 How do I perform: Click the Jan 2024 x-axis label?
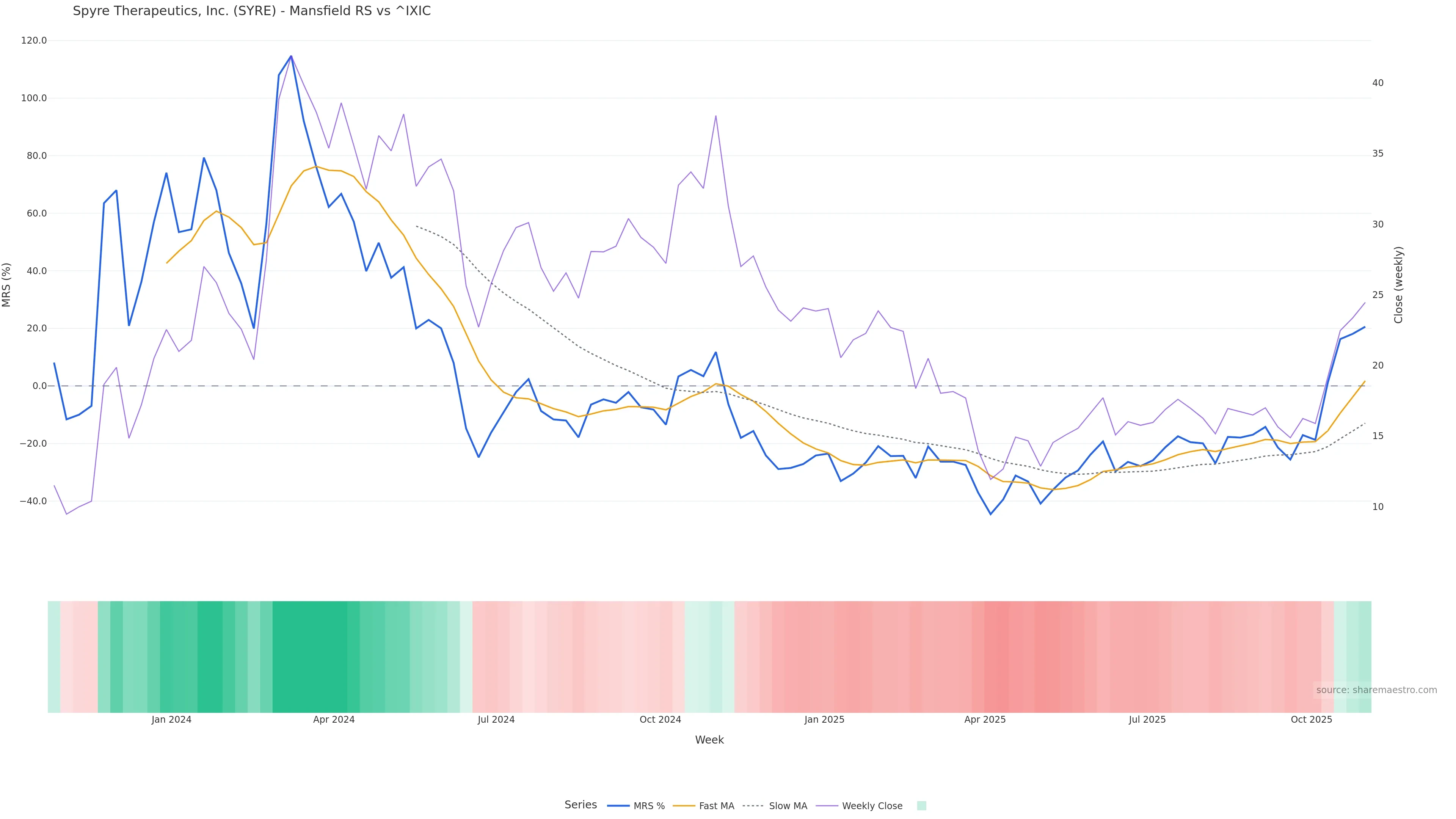pos(171,720)
